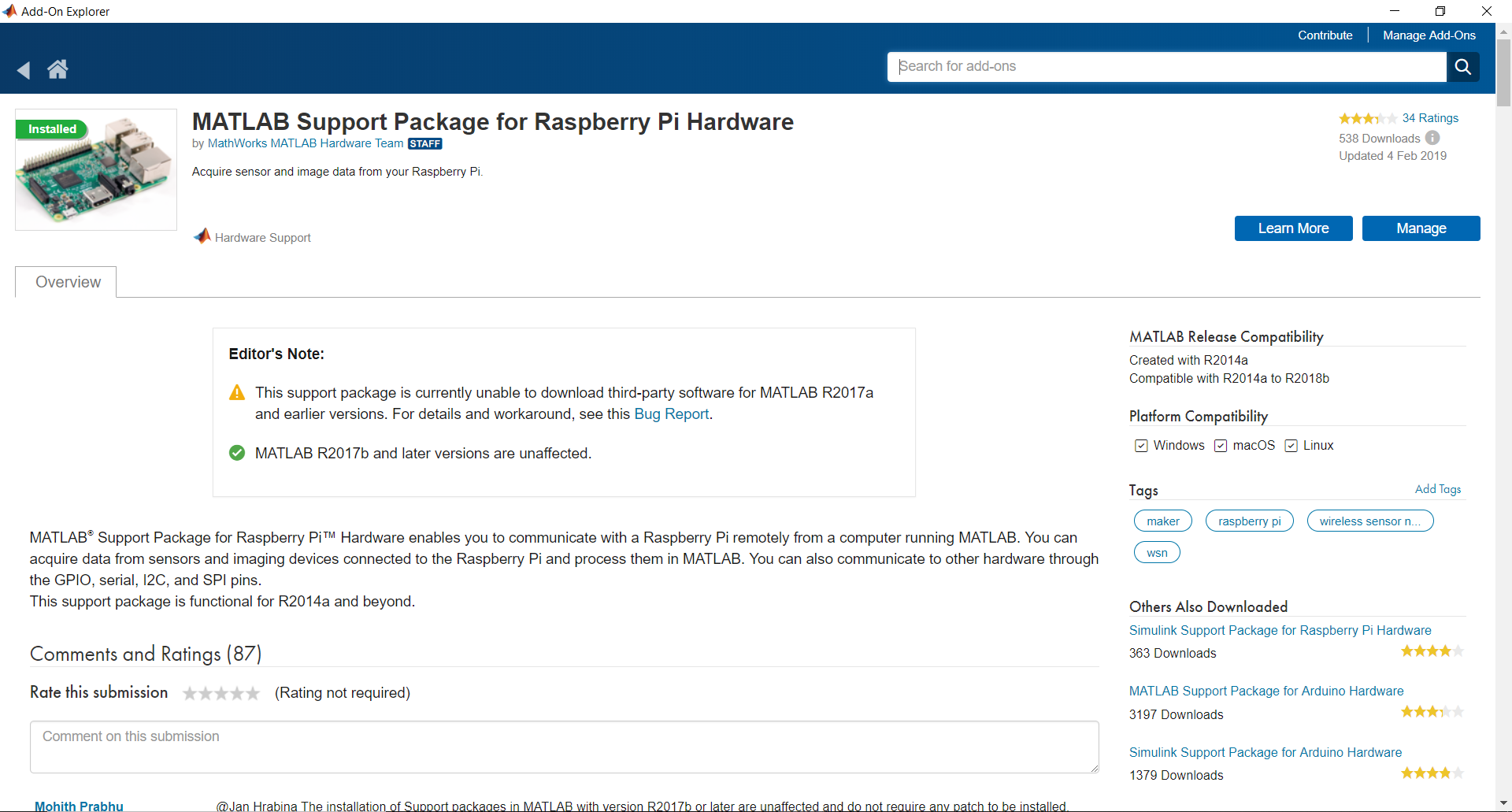
Task: Click the Search for add-ons field
Action: (1167, 67)
